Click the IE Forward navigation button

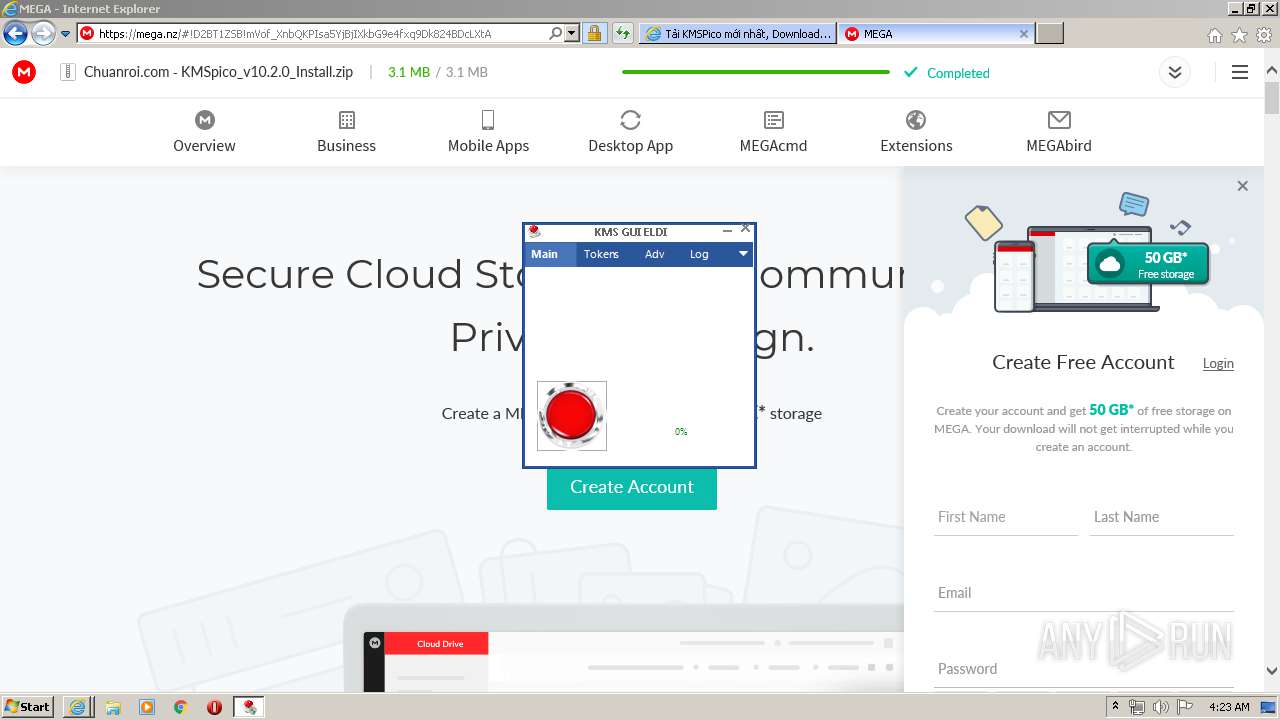click(43, 33)
